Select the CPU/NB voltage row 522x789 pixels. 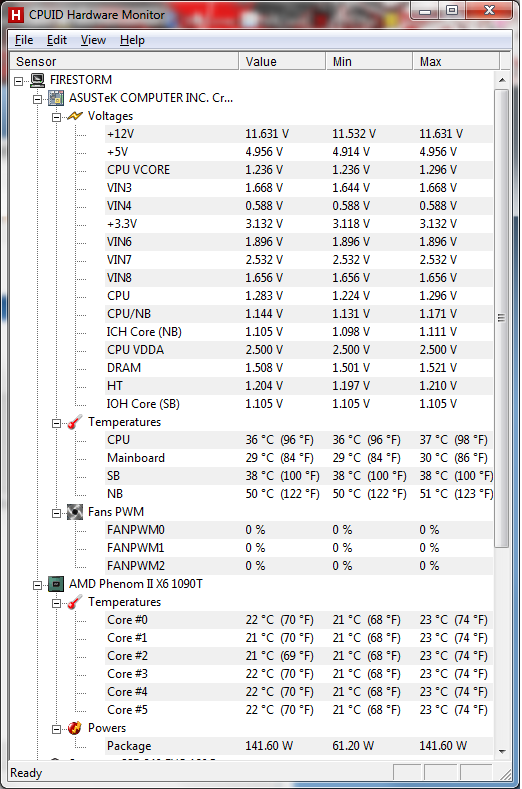pos(299,314)
